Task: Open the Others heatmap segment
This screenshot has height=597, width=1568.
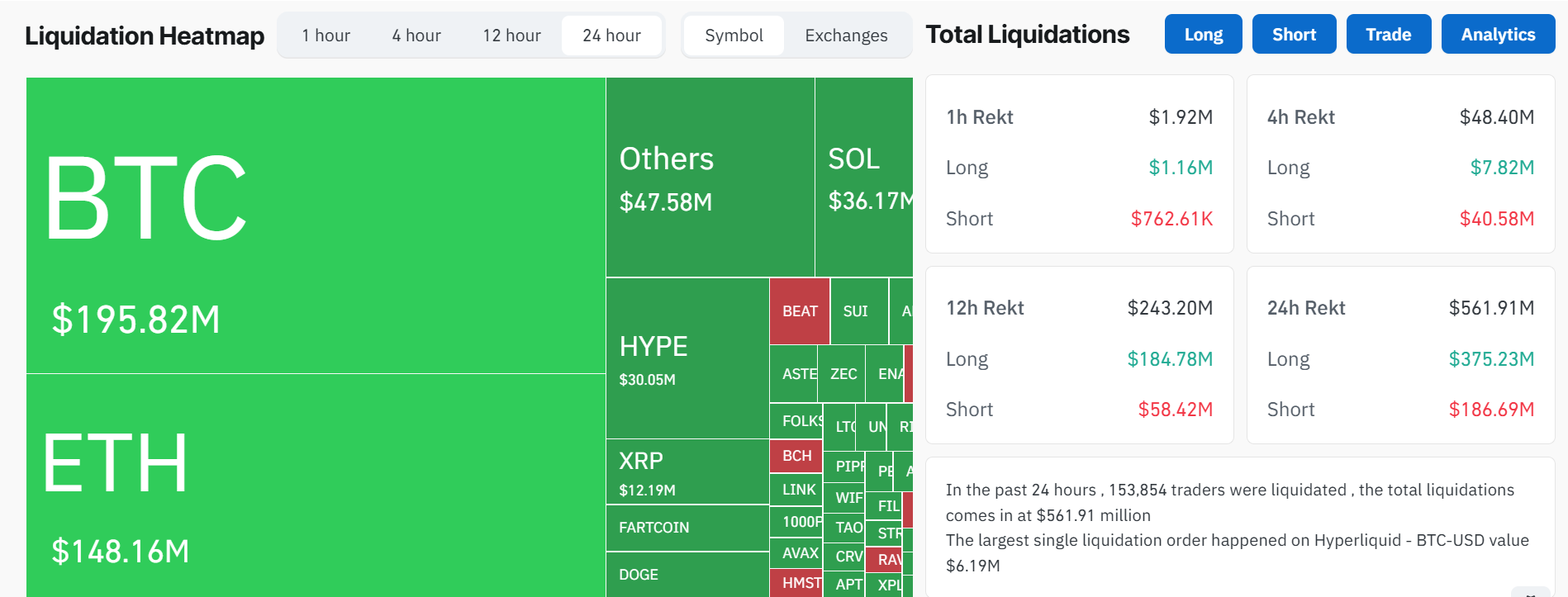Action: click(x=708, y=173)
